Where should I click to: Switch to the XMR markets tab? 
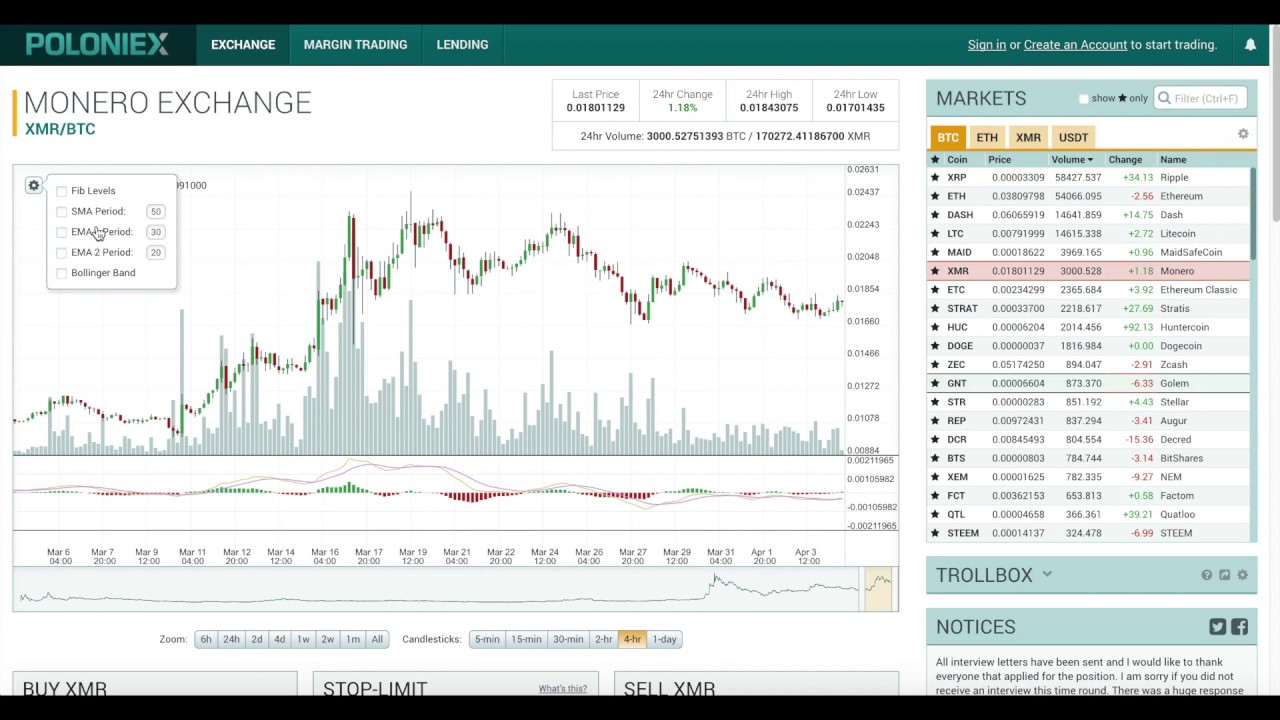1028,137
